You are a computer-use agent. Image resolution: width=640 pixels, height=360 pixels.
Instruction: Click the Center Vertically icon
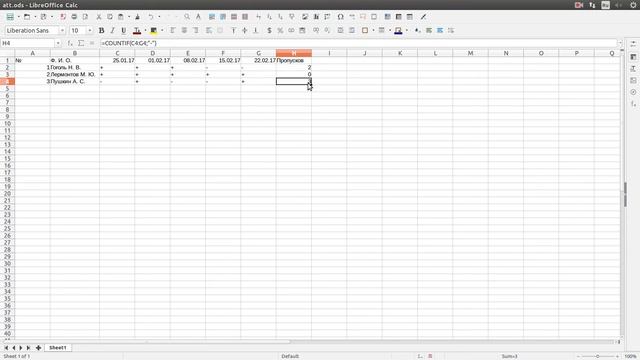244,30
